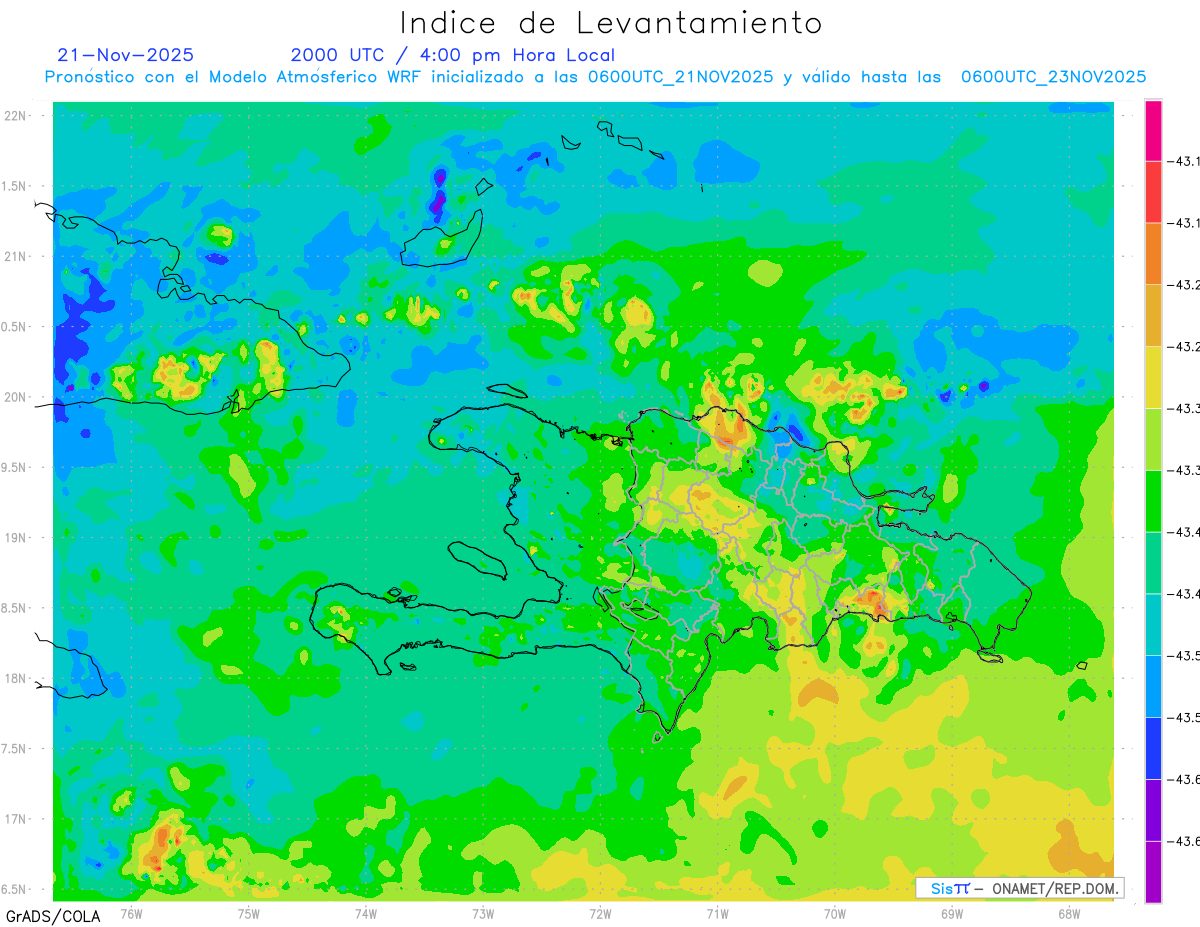Screen dimensions: 1200x927
Task: Click the '2000 UTC / 4:00 pm Hora Local' time label
Action: [x=453, y=55]
